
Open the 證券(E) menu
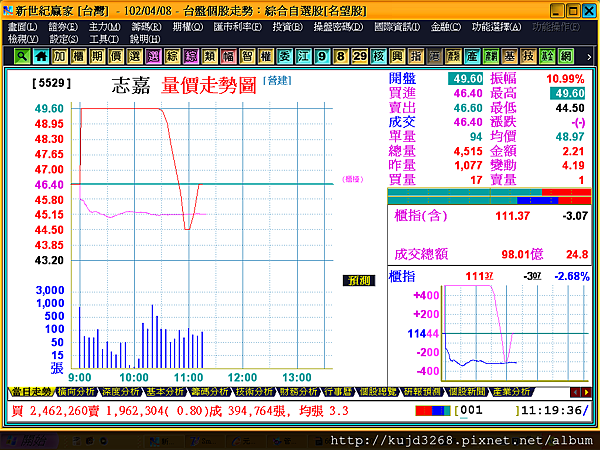pos(63,27)
